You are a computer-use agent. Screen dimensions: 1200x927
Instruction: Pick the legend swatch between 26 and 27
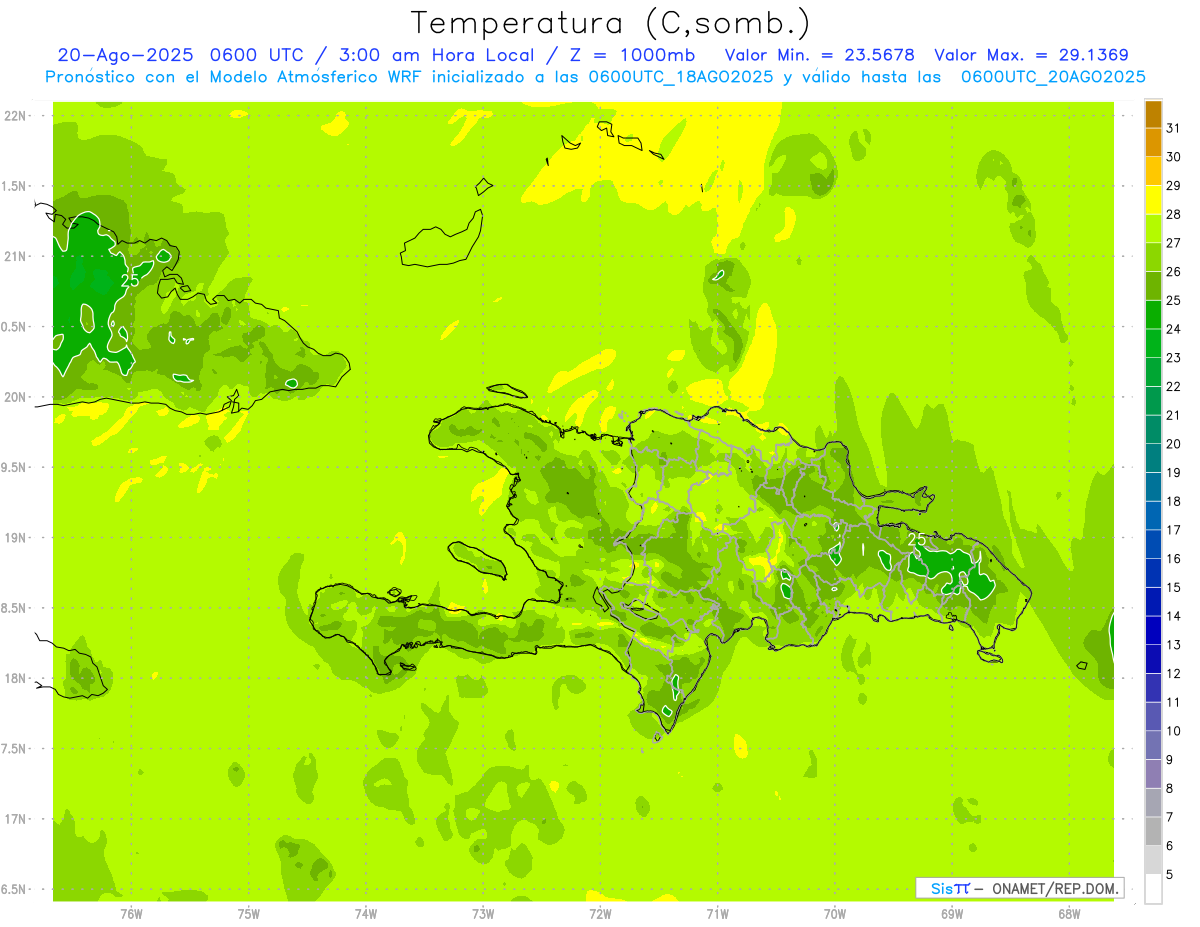pos(1153,258)
